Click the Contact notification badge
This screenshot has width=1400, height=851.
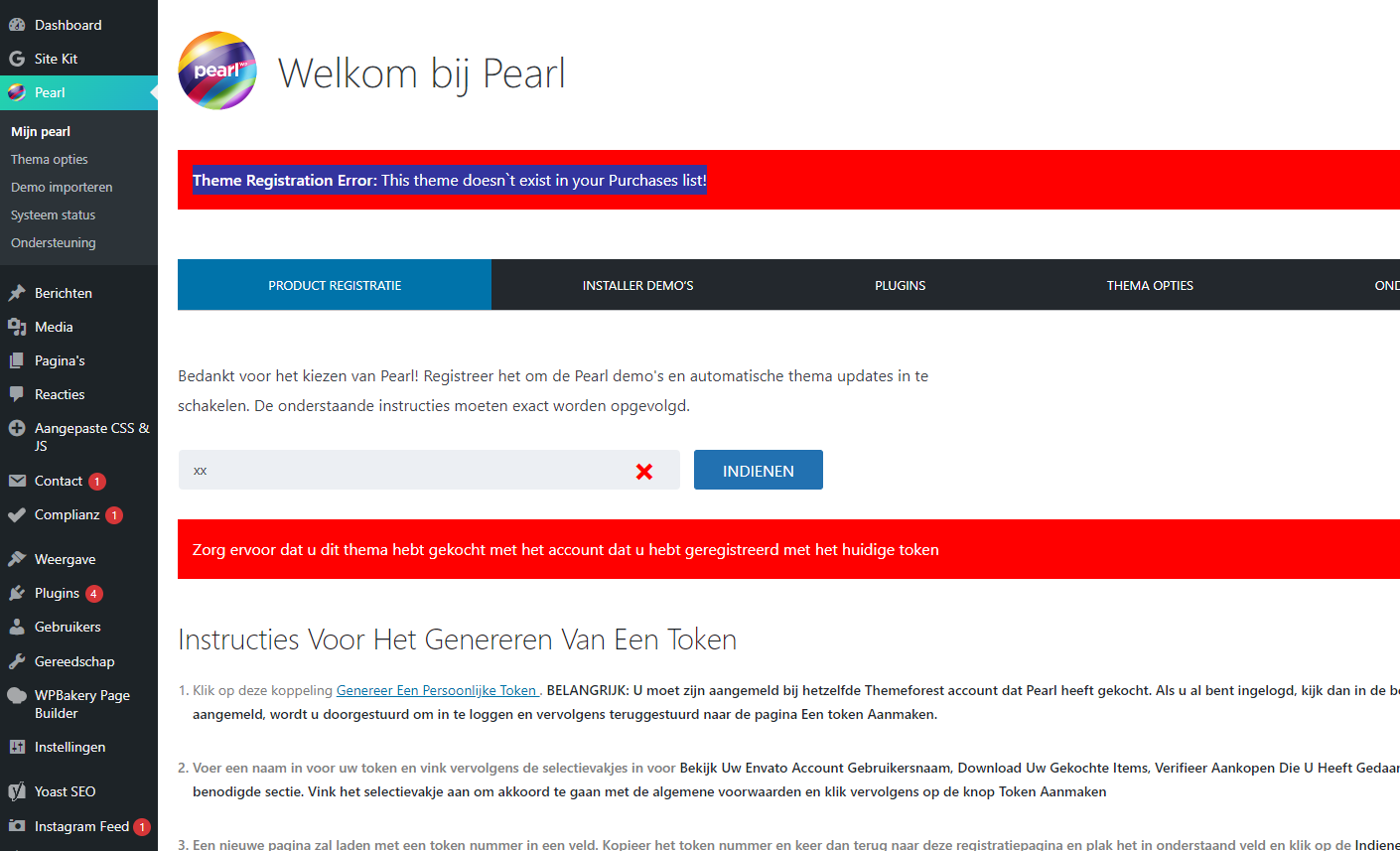(x=97, y=482)
